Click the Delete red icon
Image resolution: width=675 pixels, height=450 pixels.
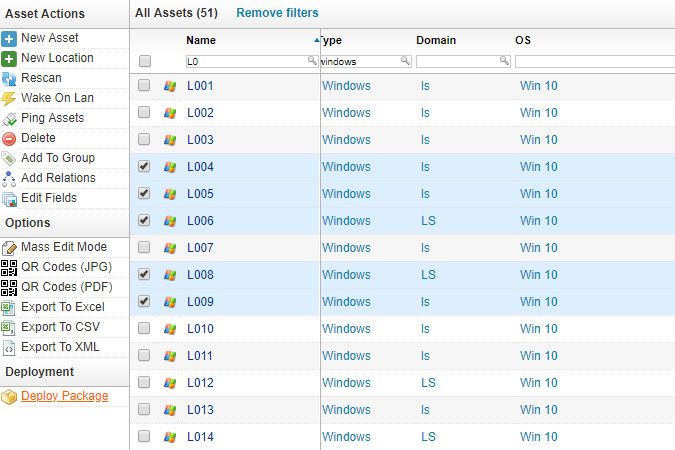(x=9, y=138)
